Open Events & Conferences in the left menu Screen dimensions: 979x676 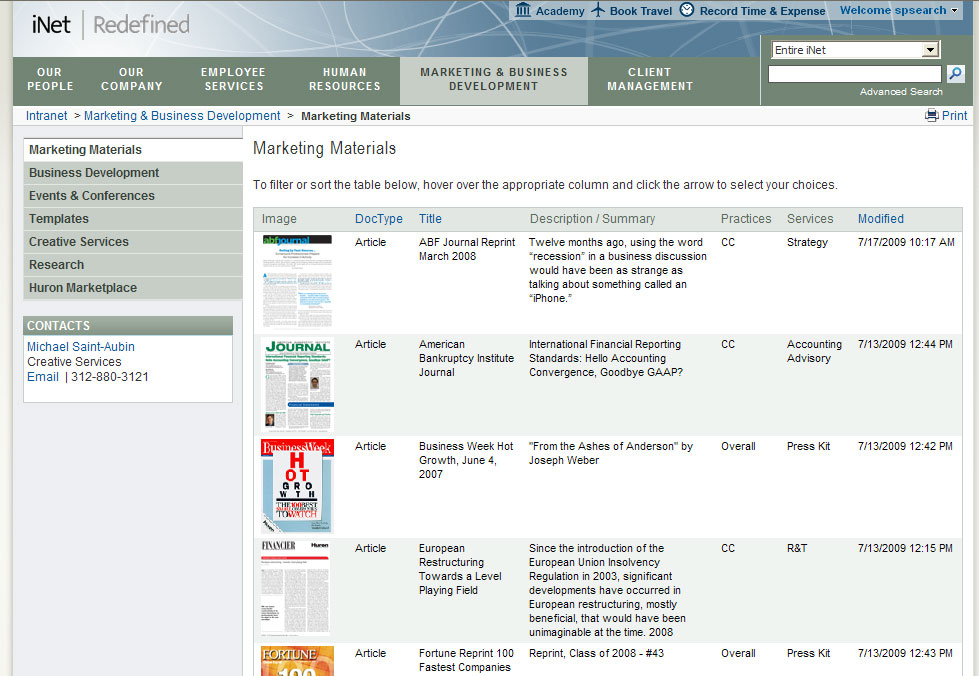point(92,196)
